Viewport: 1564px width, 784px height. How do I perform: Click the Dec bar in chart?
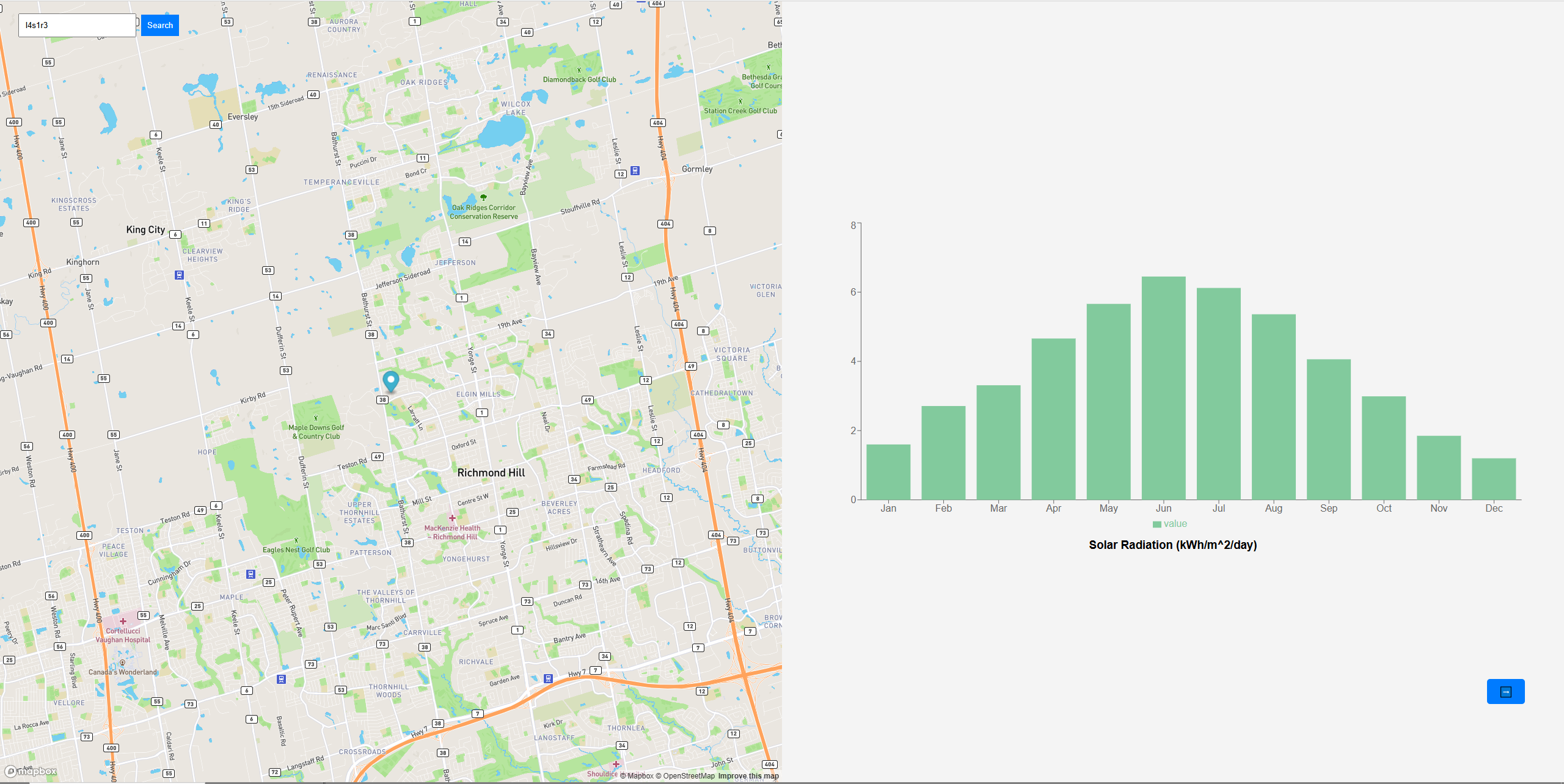(1493, 479)
